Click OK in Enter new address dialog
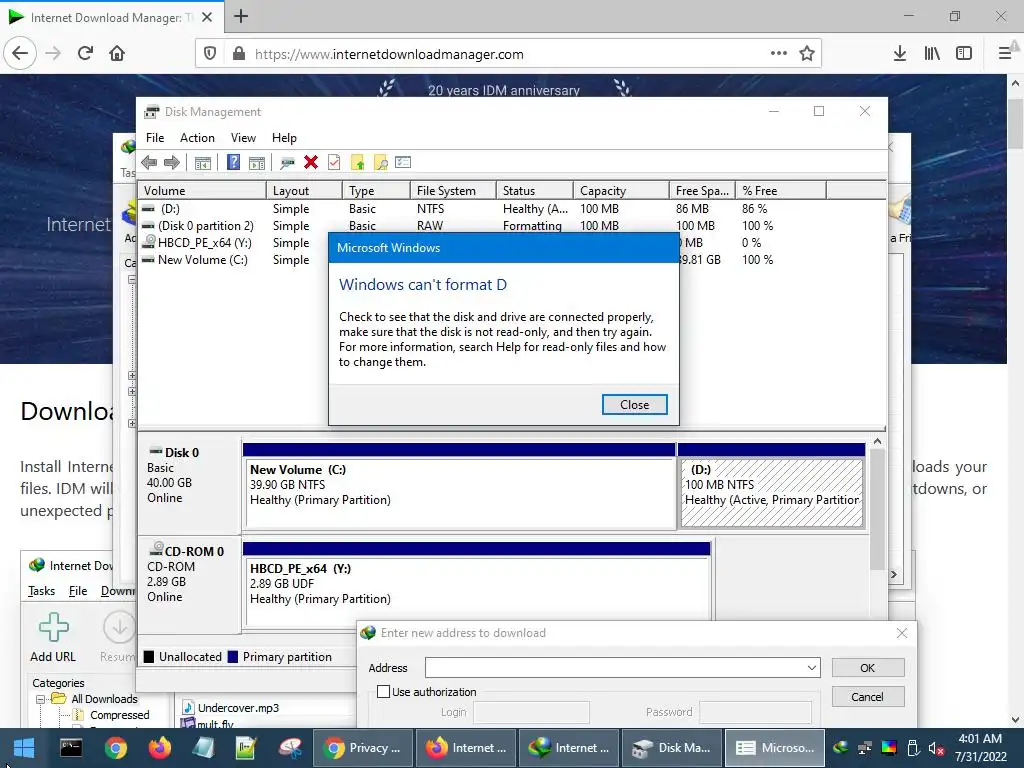 867,667
